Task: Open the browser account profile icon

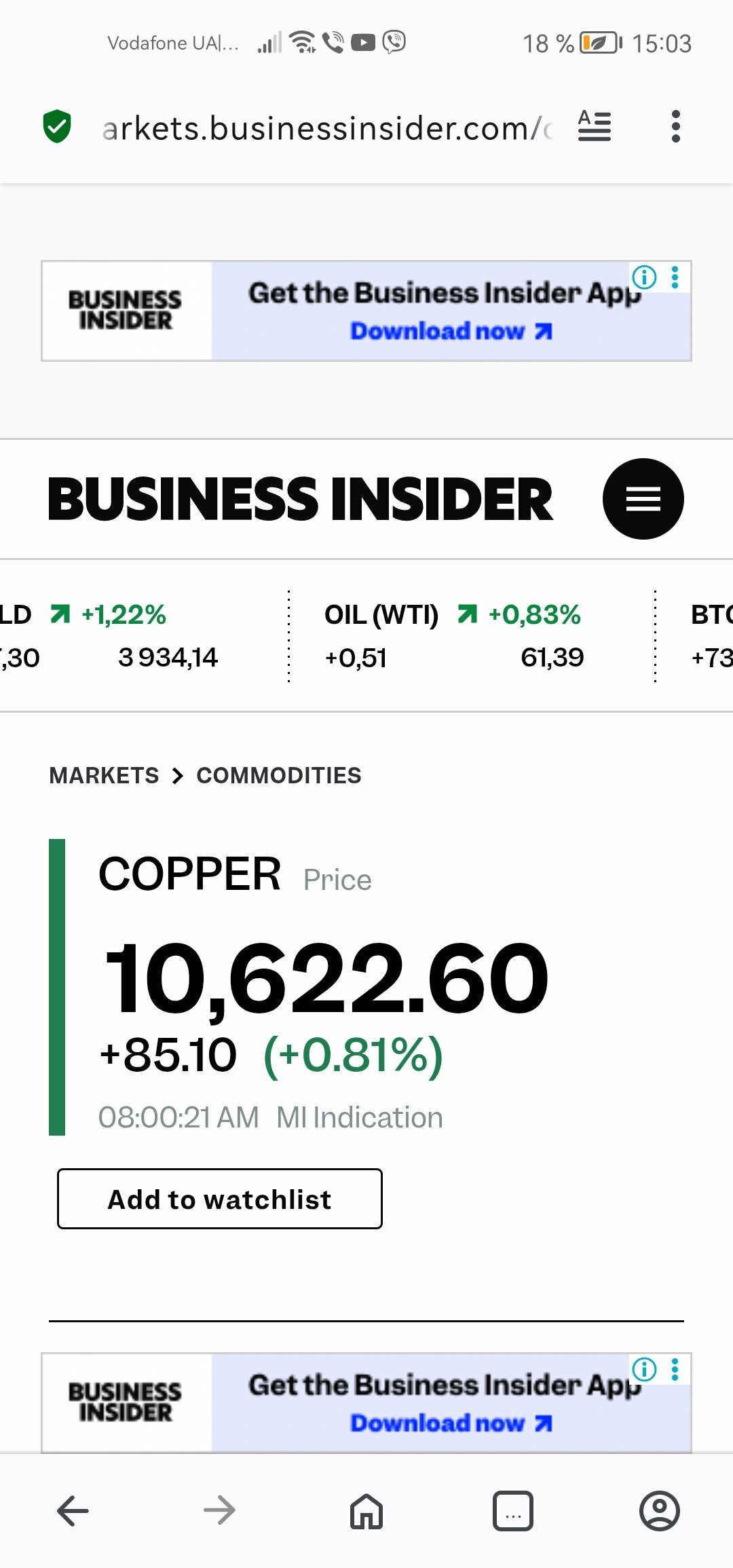Action: click(x=659, y=1510)
